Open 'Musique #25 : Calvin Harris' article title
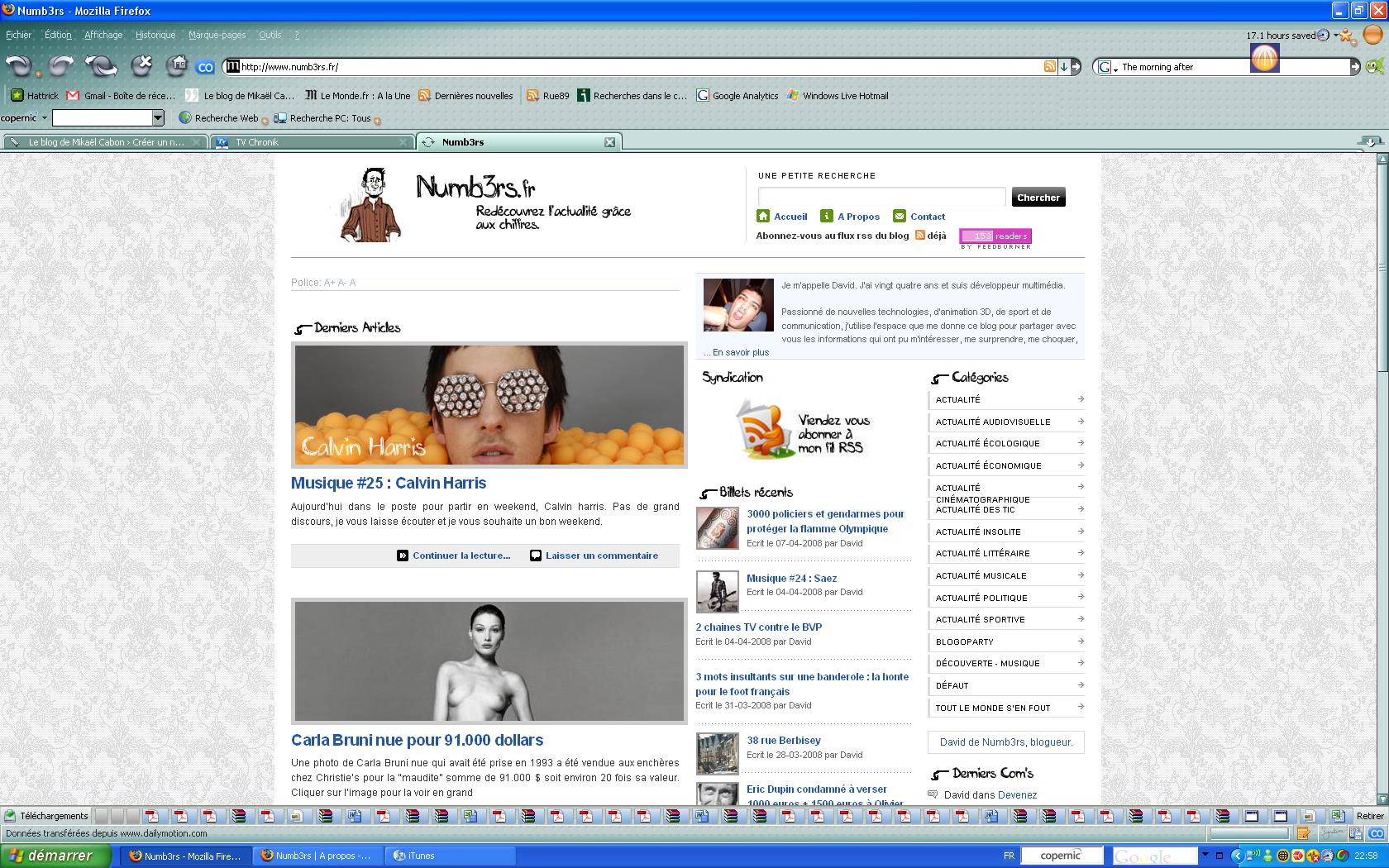Image resolution: width=1389 pixels, height=868 pixels. (x=389, y=484)
